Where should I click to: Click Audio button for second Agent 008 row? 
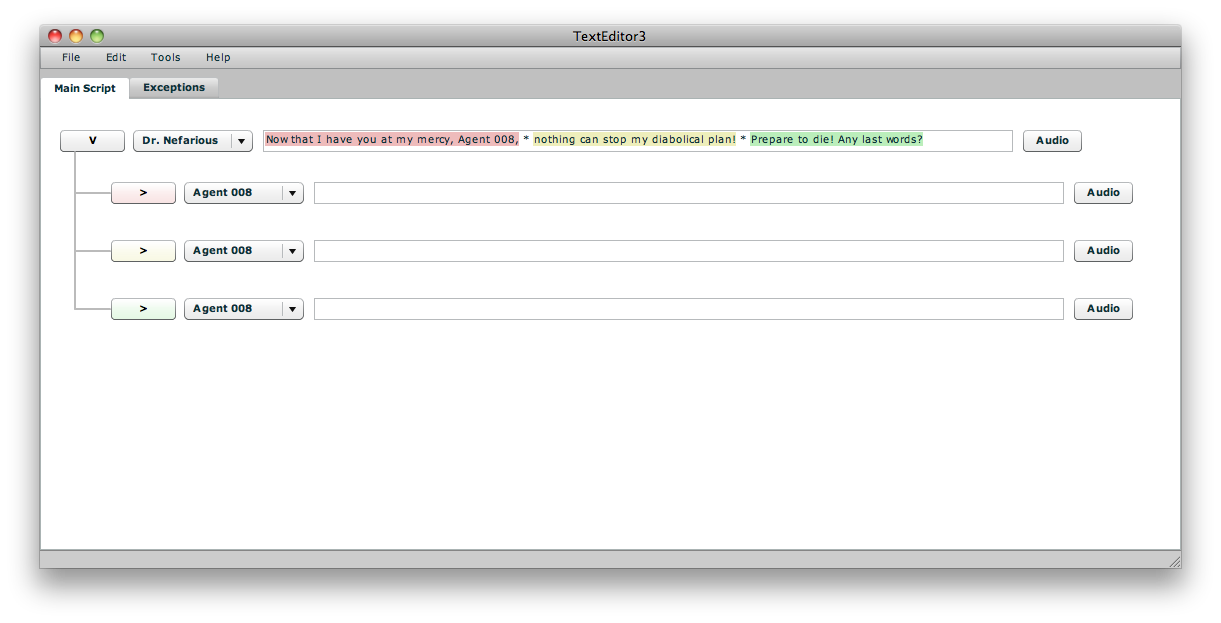1103,251
